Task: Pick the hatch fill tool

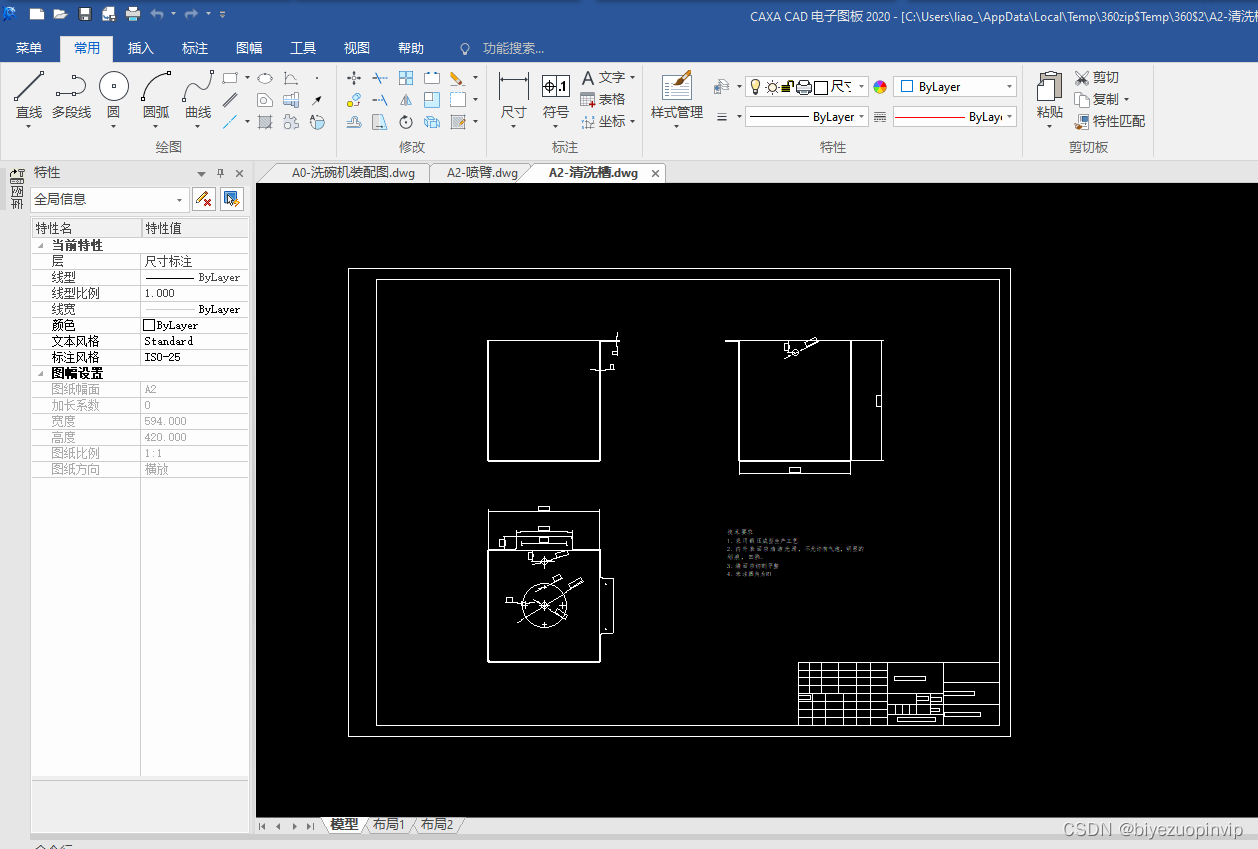Action: pos(265,122)
